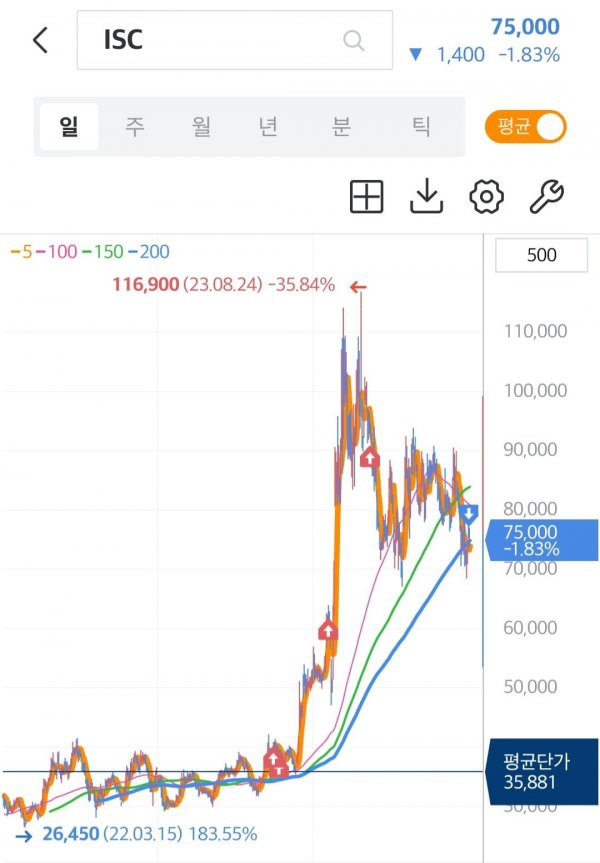600x863 pixels.
Task: Open chart settings gear icon
Action: [x=486, y=196]
